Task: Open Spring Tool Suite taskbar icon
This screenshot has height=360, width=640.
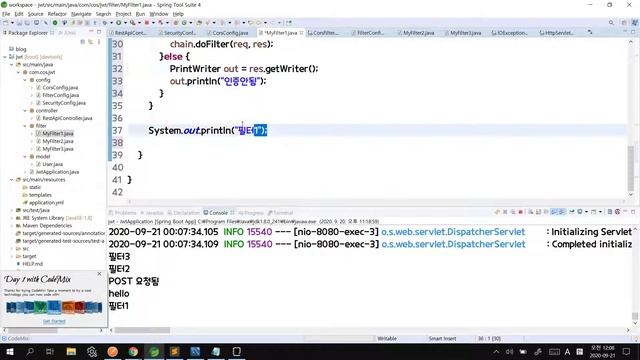Action: [154, 351]
